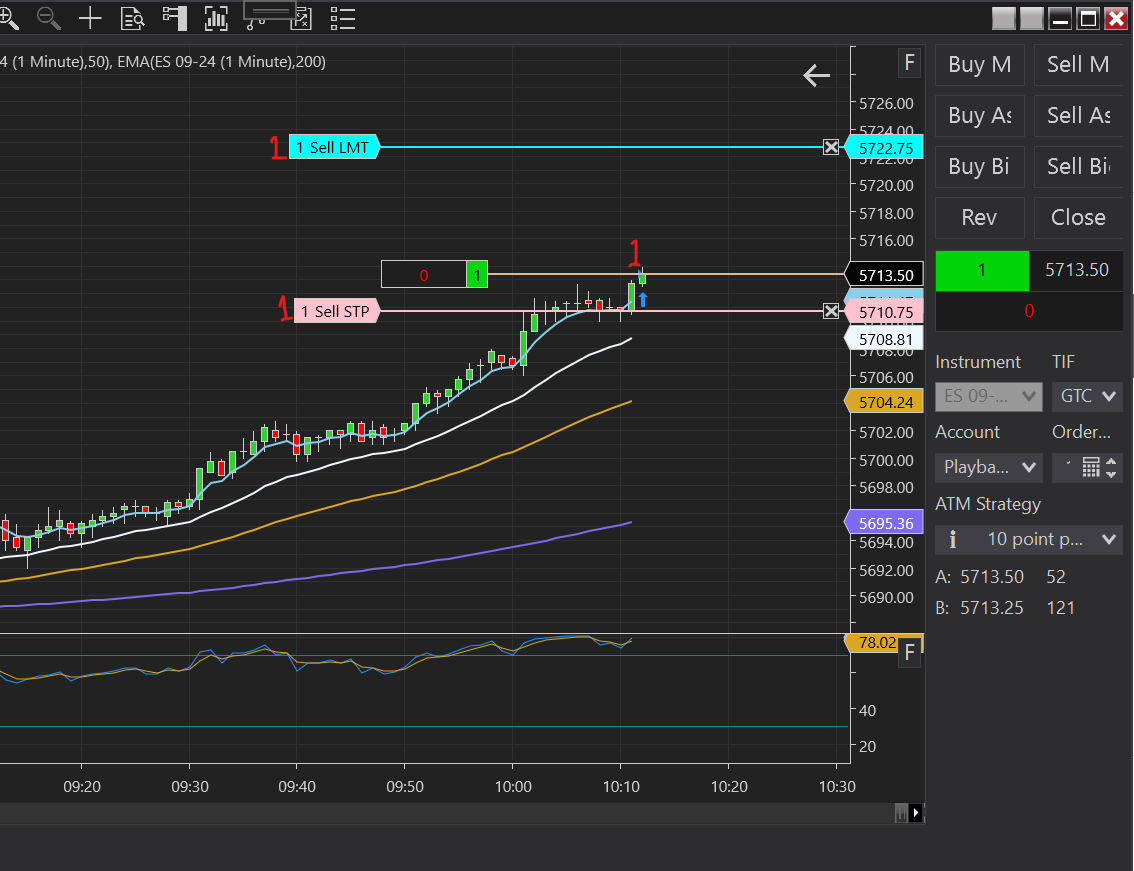1134x871 pixels.
Task: Click the green position quantity box on chart
Action: pyautogui.click(x=477, y=275)
